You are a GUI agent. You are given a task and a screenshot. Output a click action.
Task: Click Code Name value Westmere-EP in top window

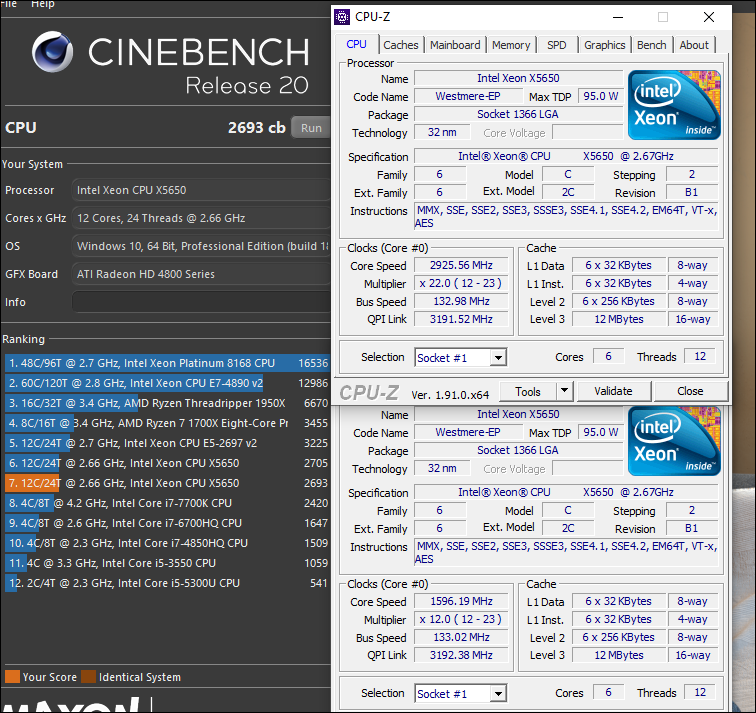click(x=467, y=96)
